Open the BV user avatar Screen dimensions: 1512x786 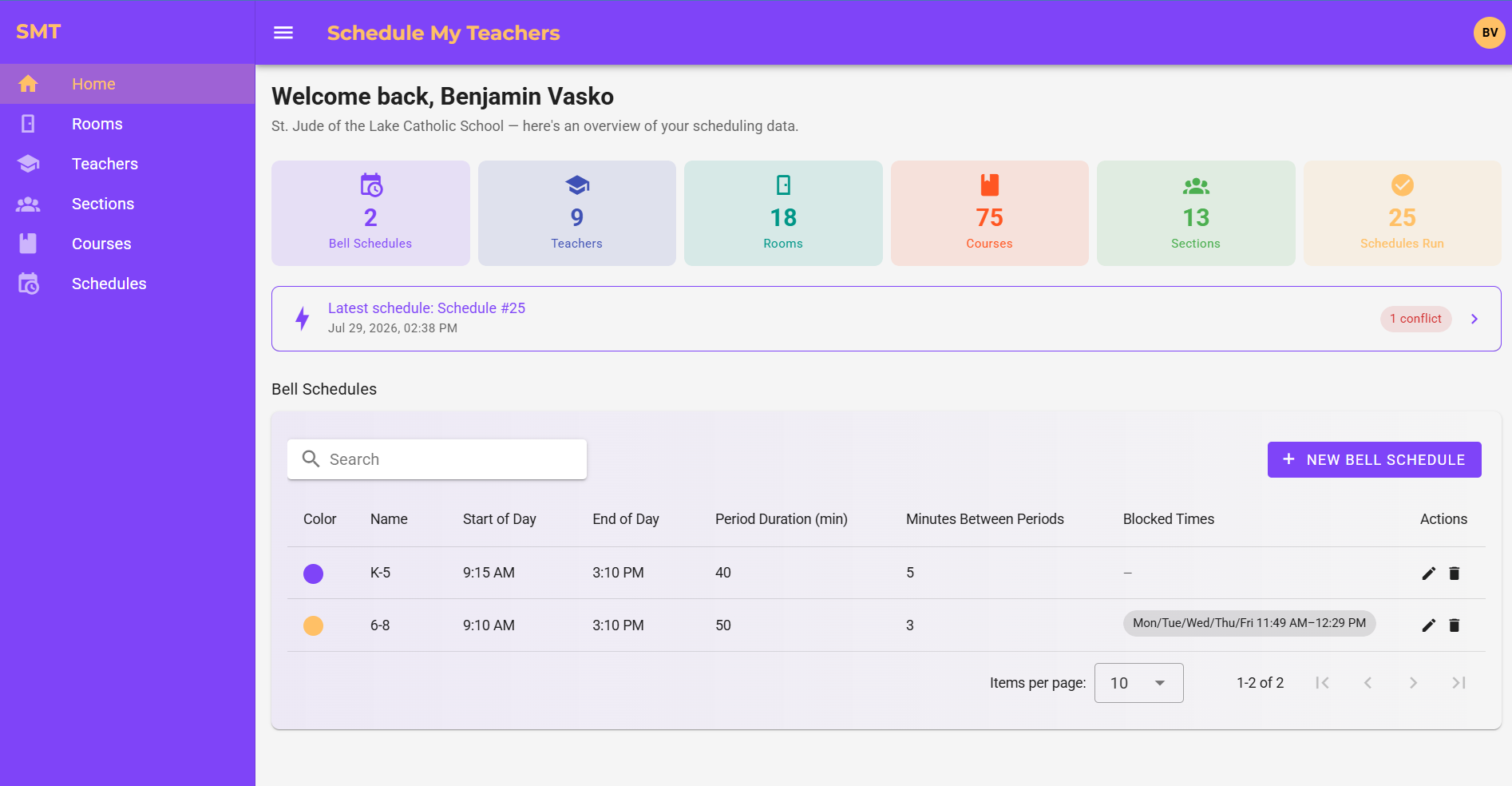(1489, 33)
